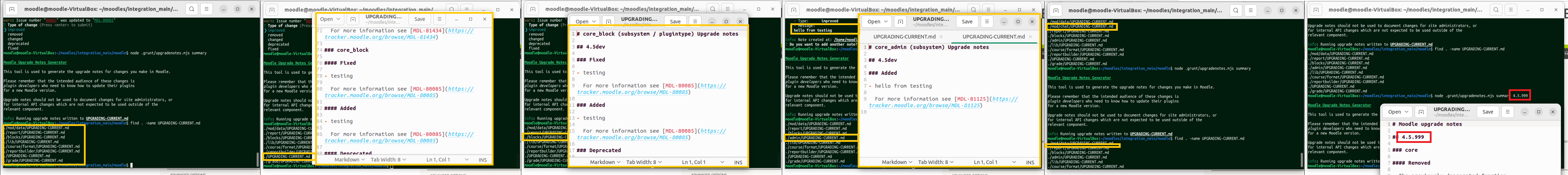Viewport: 1568px width, 175px height.
Task: Click INS indicator in the core_admin editor
Action: (x=1030, y=162)
